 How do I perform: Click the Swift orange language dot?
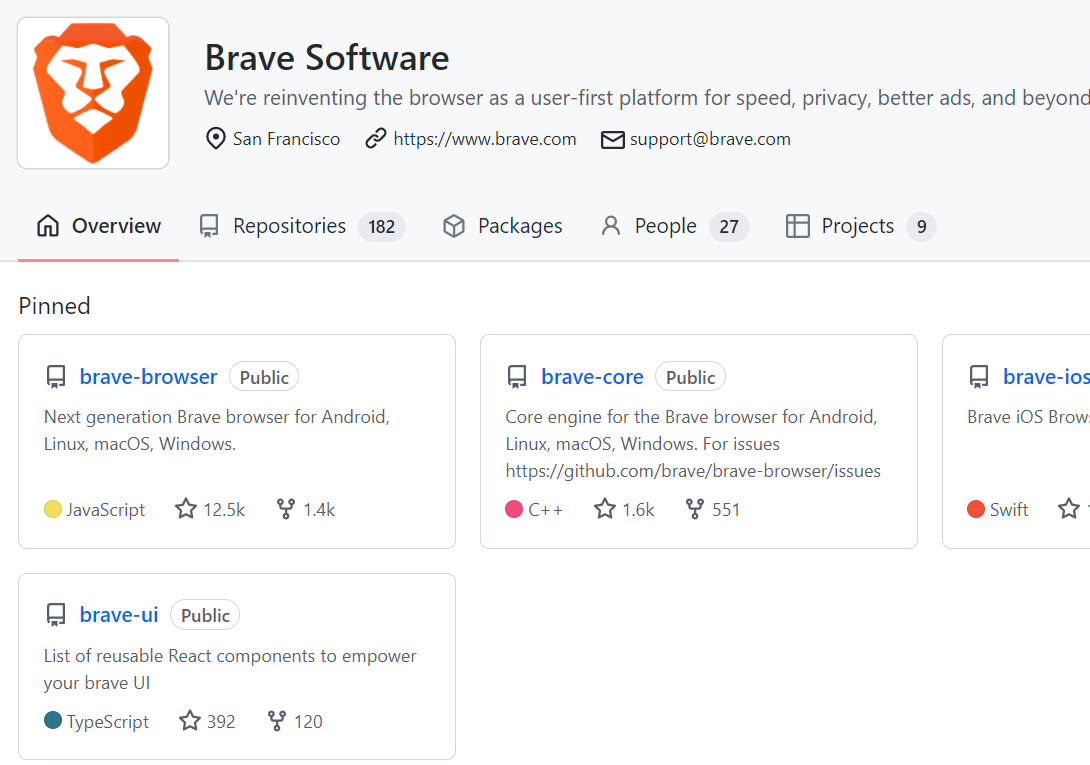tap(976, 509)
